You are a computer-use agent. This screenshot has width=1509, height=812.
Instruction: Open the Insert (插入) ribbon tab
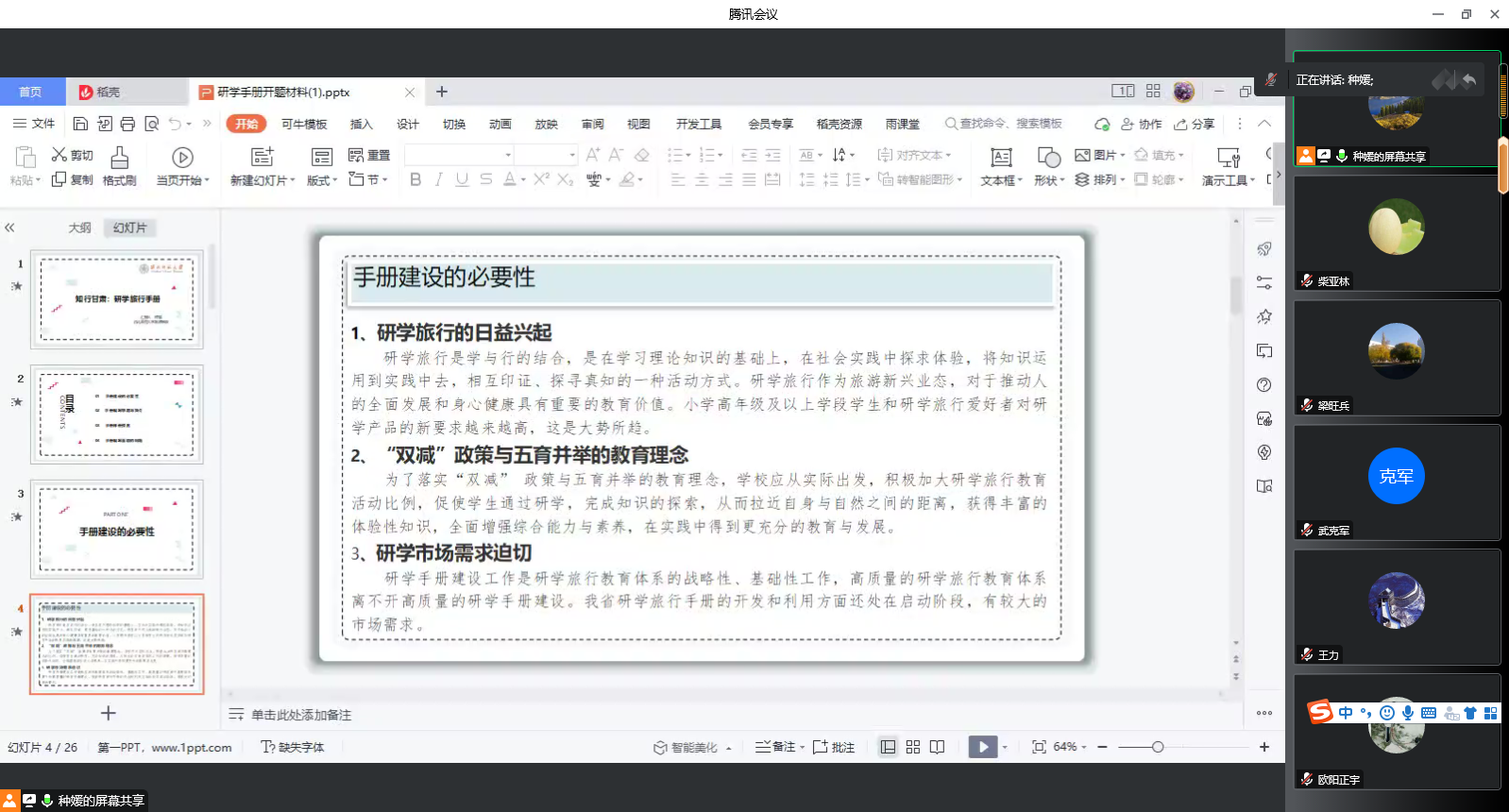click(x=361, y=124)
